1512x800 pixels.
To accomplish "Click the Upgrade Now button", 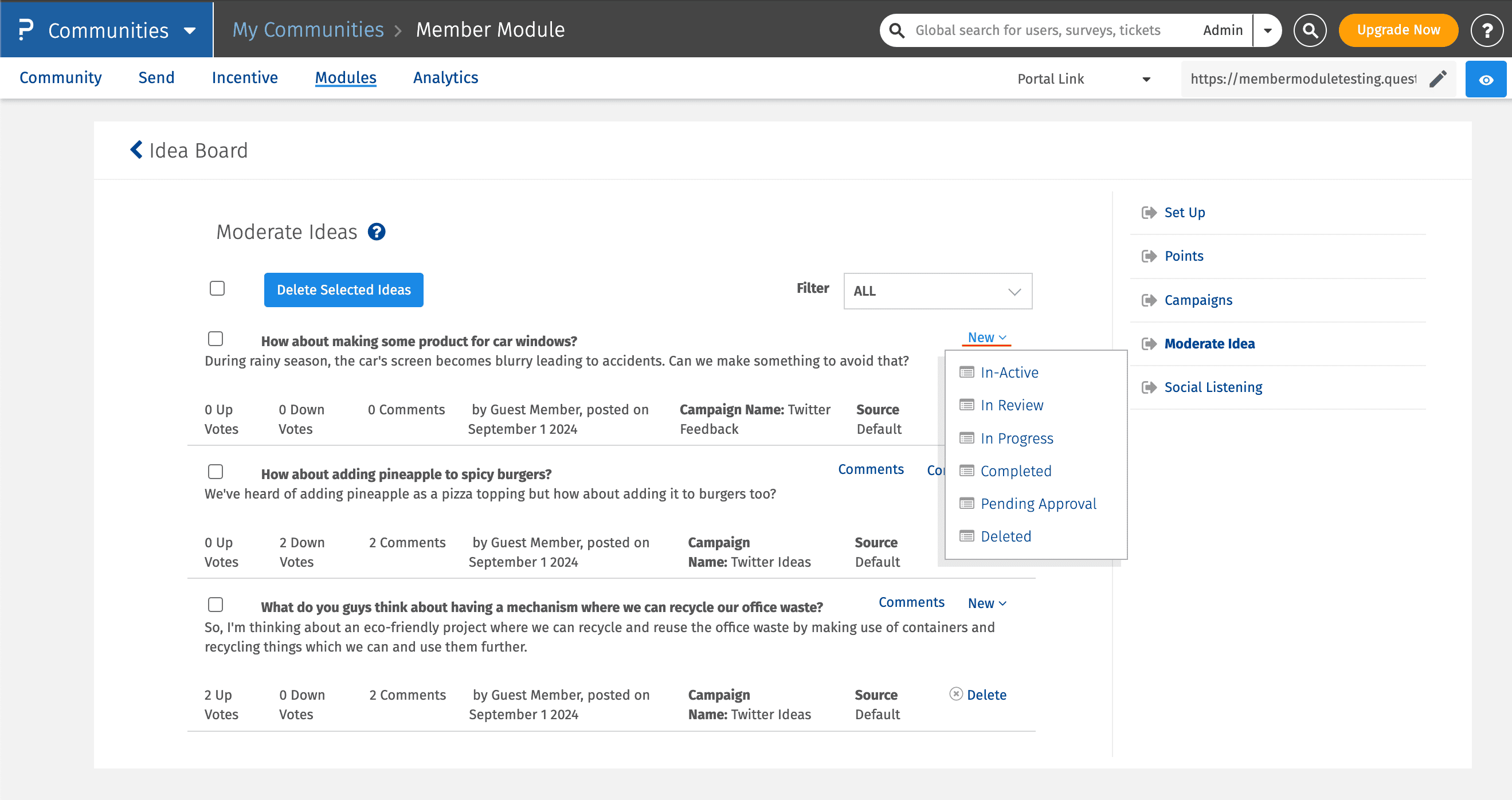I will [1397, 30].
